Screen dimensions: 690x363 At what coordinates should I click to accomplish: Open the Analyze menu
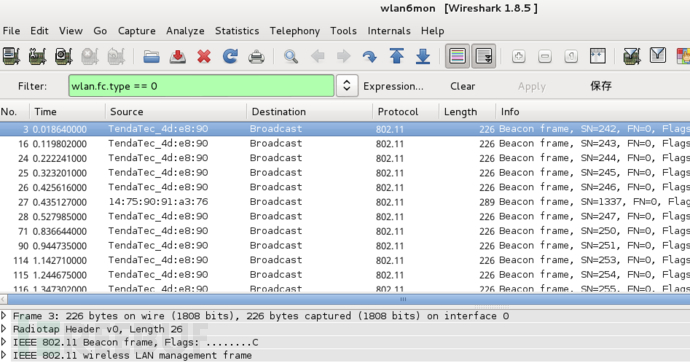[x=185, y=31]
